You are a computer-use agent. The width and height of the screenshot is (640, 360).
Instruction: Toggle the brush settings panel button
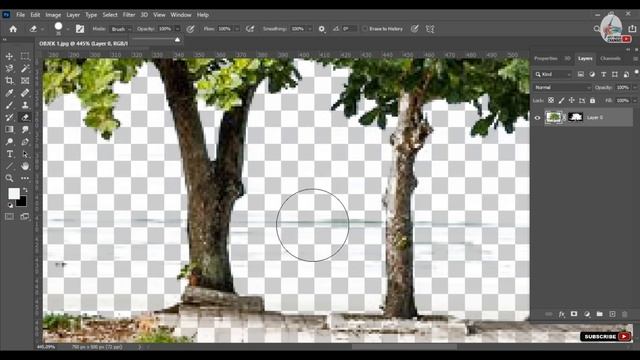[80, 29]
